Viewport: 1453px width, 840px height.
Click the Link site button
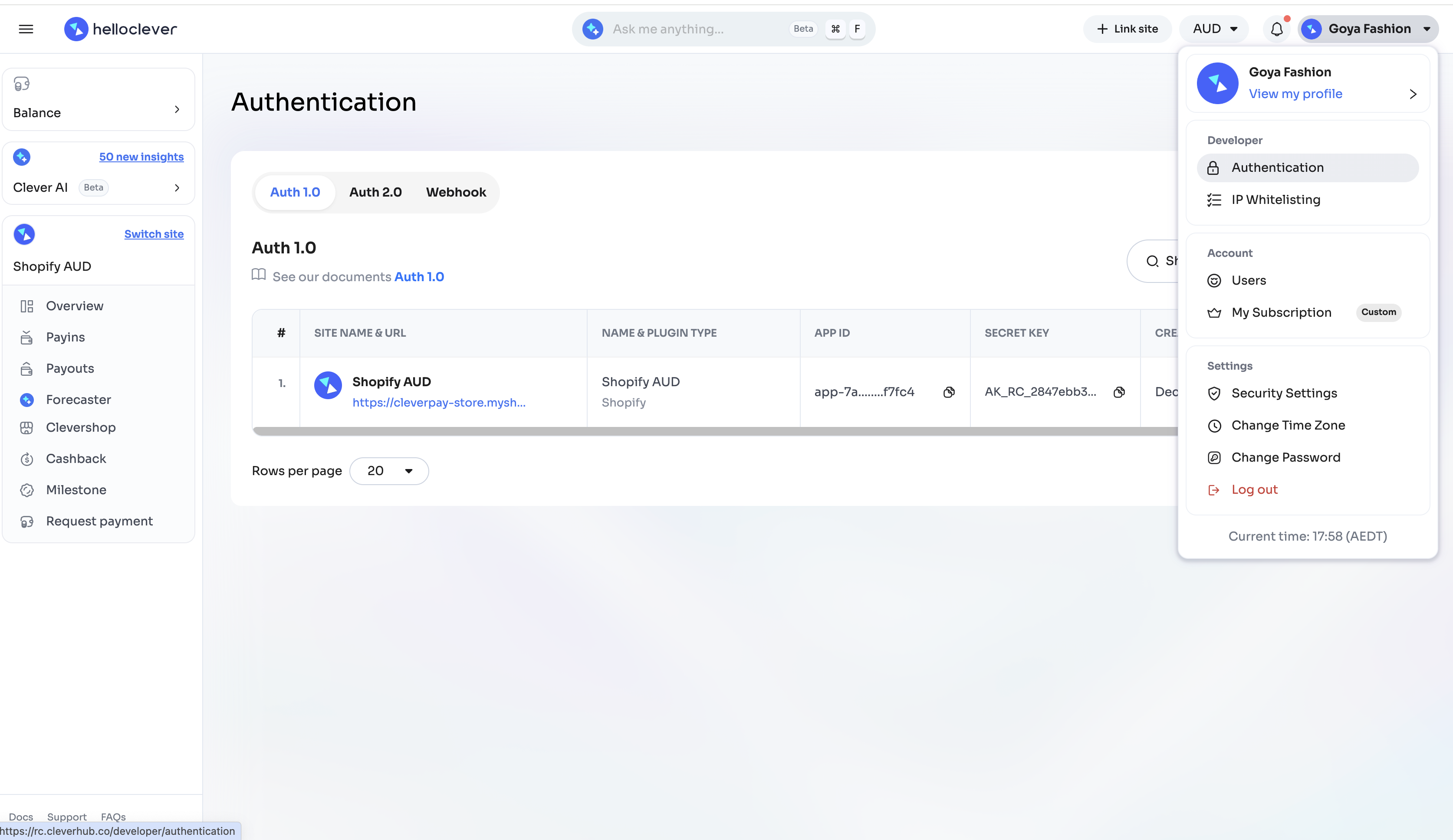click(x=1127, y=29)
